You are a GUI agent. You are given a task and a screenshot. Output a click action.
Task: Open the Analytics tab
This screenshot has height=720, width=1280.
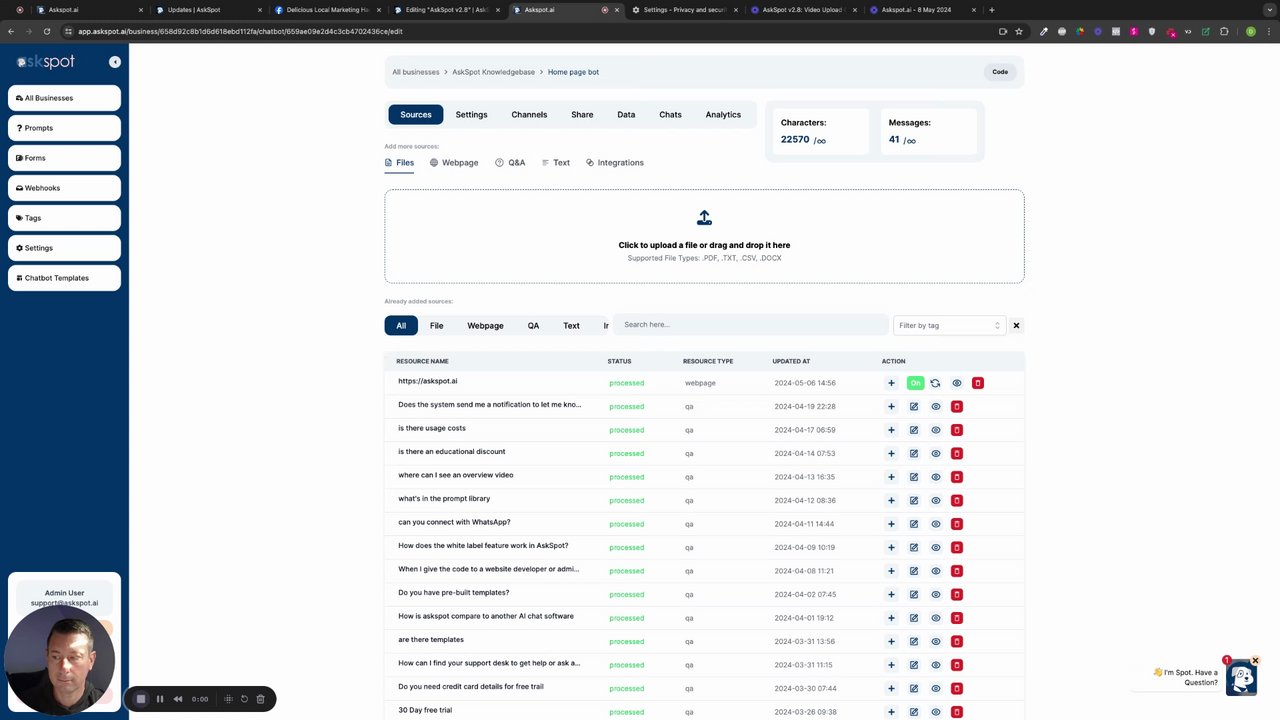[723, 114]
